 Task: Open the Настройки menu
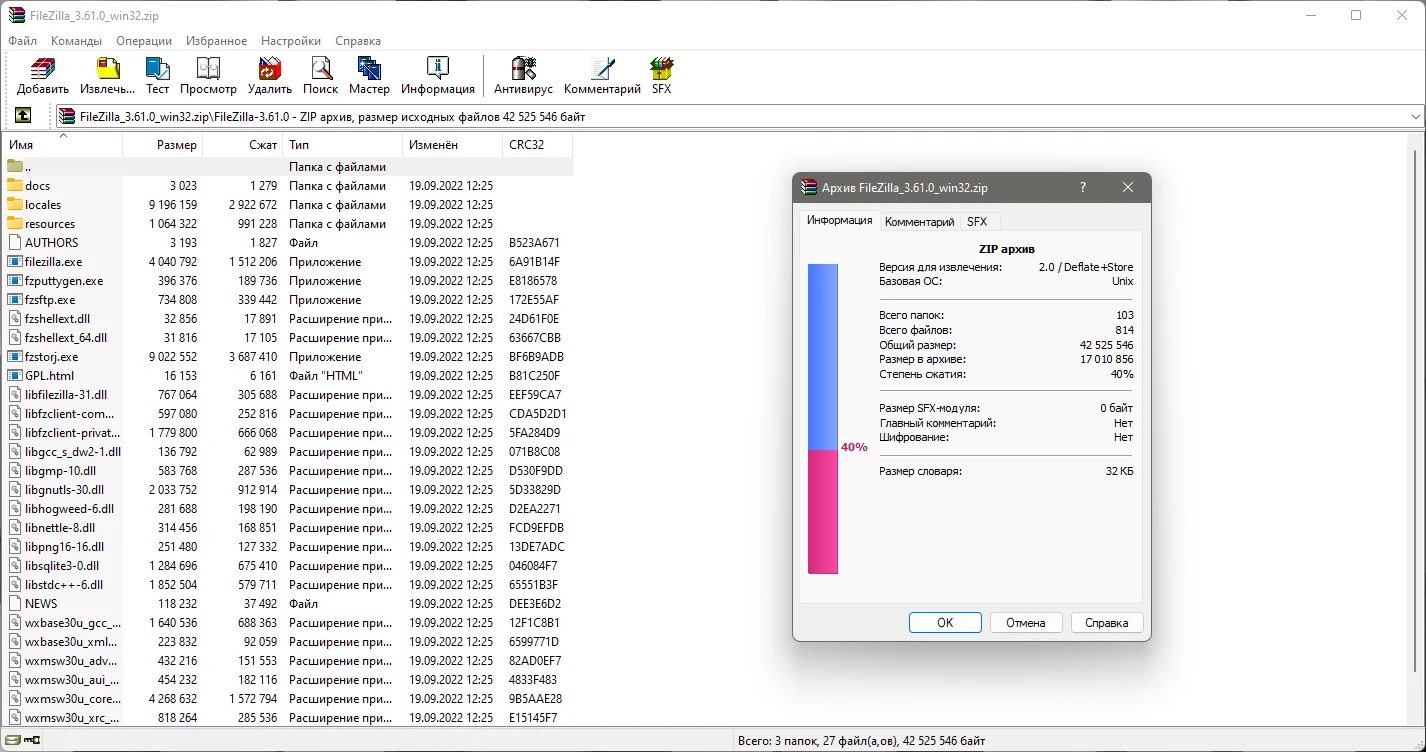[291, 41]
